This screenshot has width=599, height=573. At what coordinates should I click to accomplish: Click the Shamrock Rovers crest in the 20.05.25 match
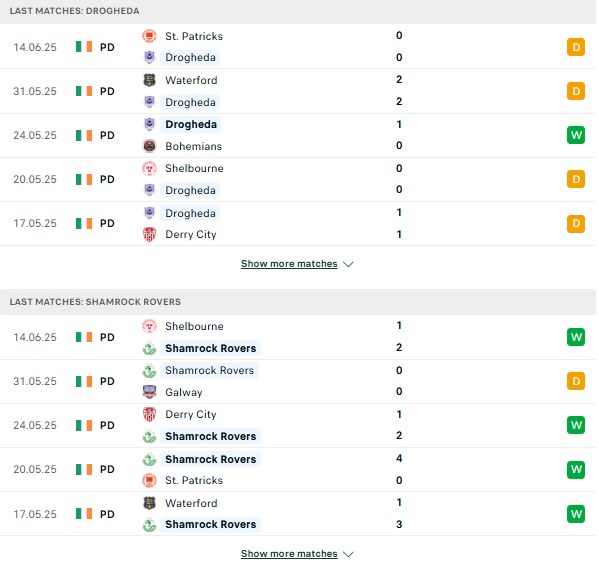[149, 459]
